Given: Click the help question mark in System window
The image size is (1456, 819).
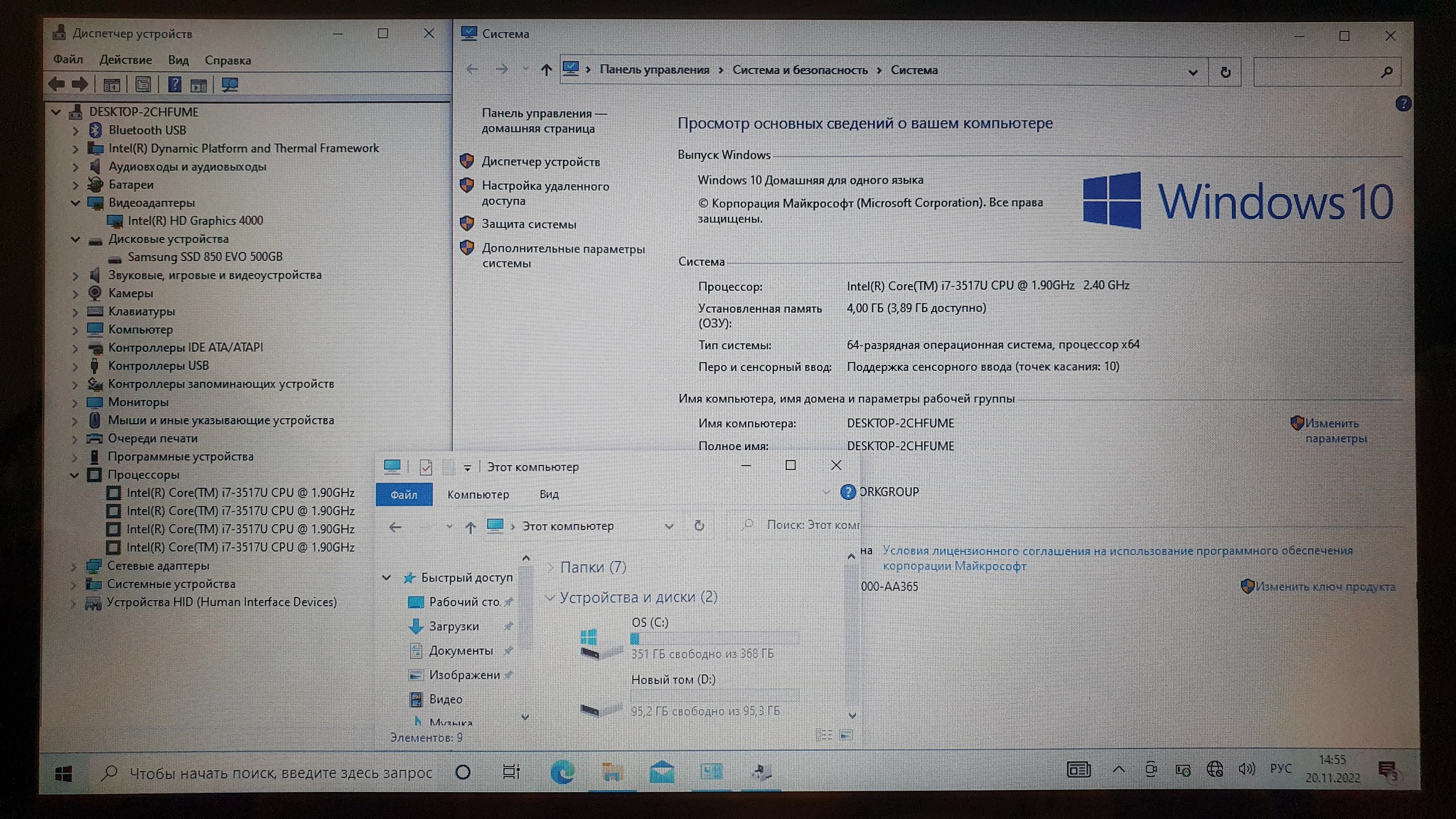Looking at the screenshot, I should coord(1403,104).
